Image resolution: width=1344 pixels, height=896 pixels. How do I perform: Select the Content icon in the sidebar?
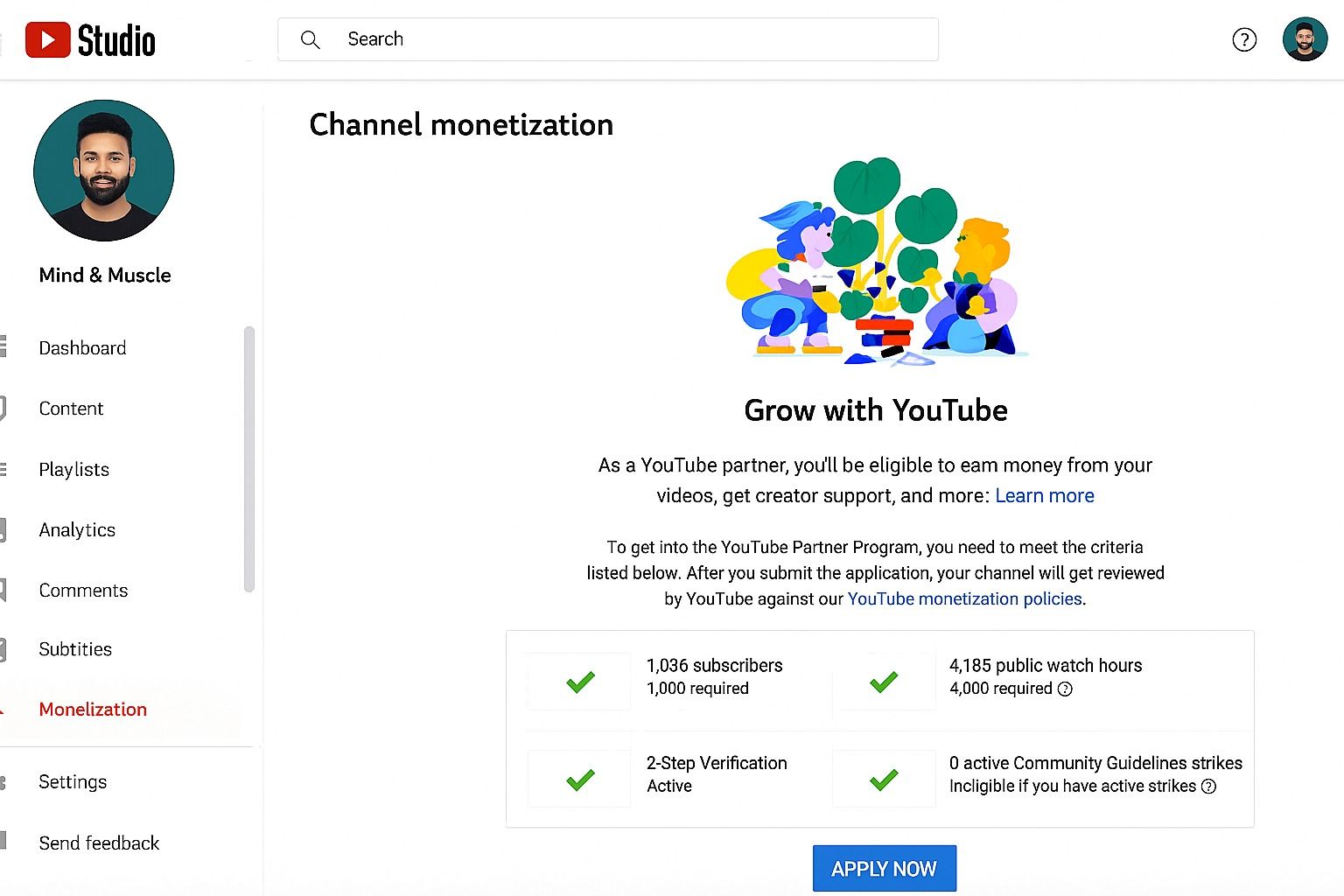click(x=4, y=409)
